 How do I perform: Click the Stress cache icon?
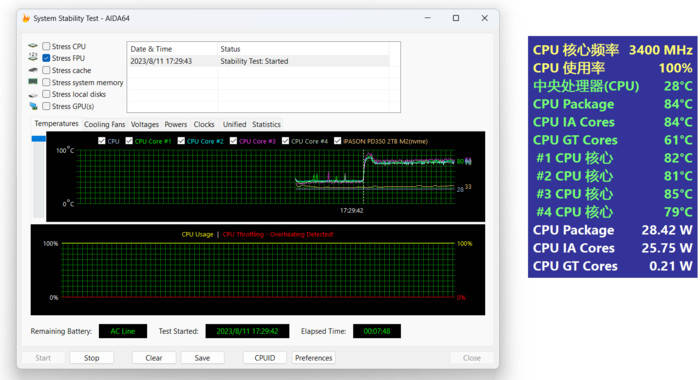click(x=33, y=70)
